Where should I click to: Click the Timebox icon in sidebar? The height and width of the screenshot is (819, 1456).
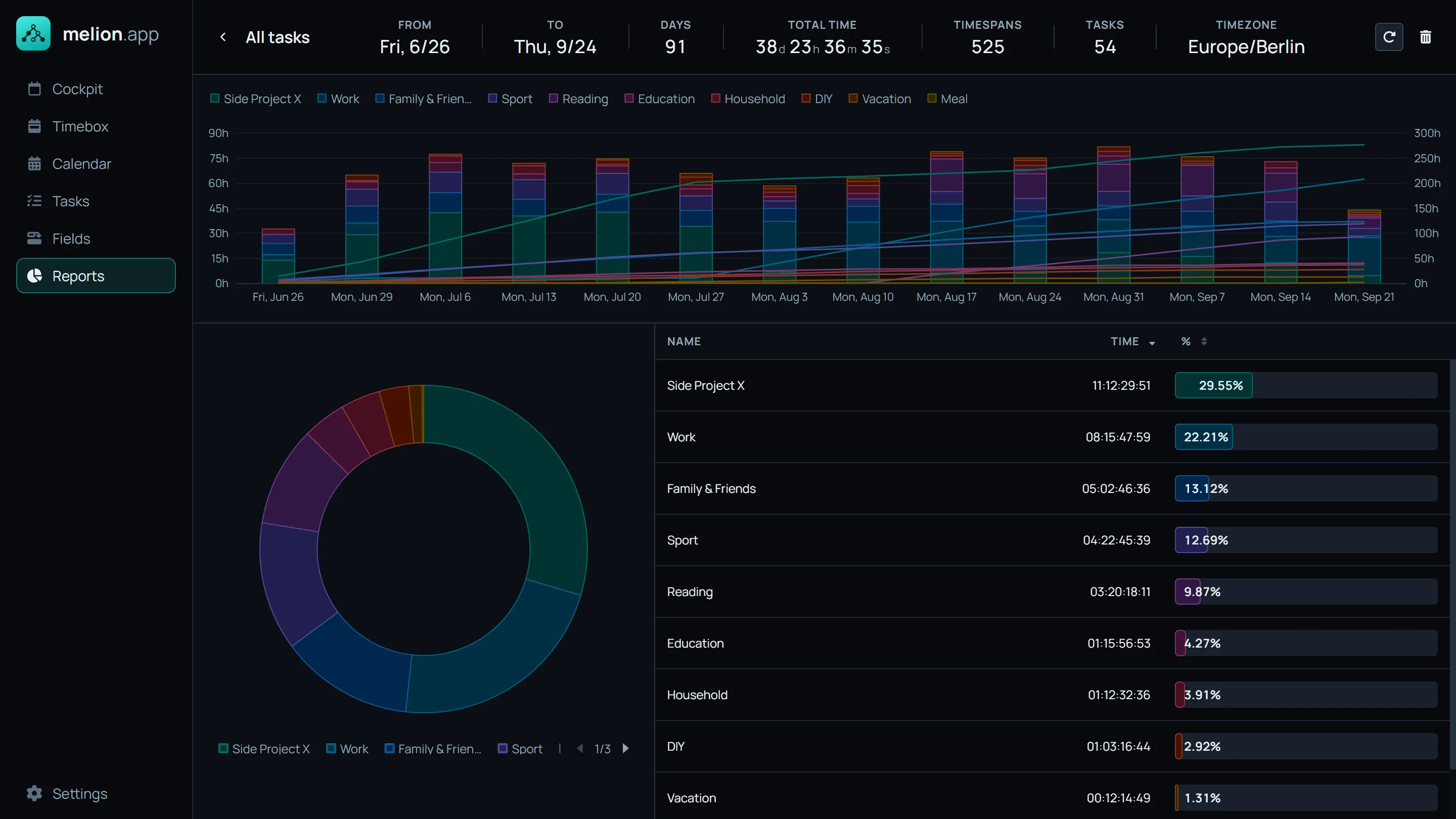click(x=34, y=126)
